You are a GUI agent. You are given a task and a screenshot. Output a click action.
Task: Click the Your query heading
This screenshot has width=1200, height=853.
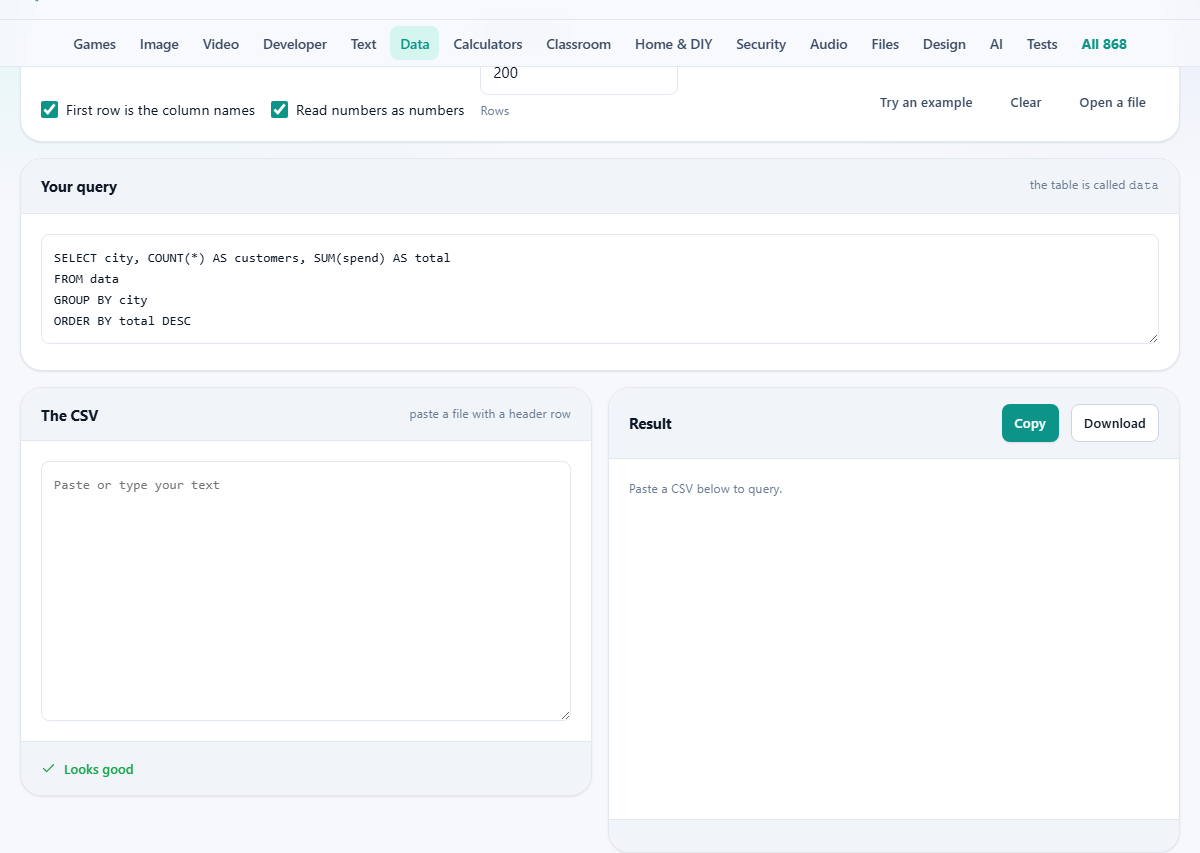pyautogui.click(x=79, y=187)
